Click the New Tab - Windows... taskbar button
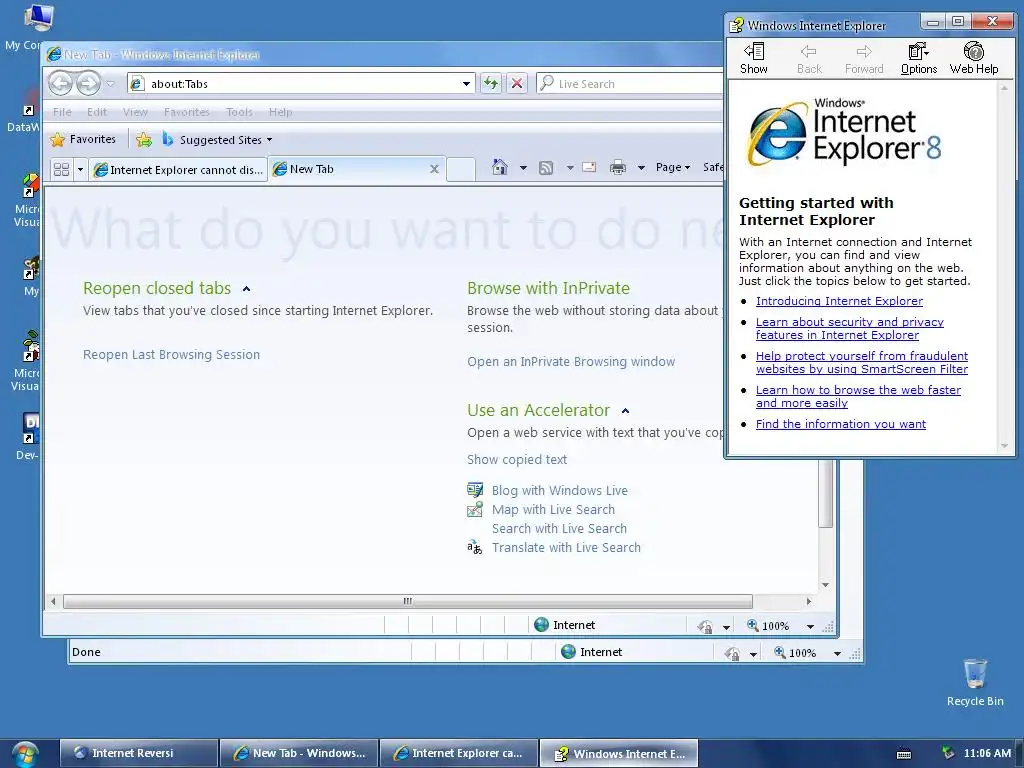The width and height of the screenshot is (1024, 768). pos(299,753)
